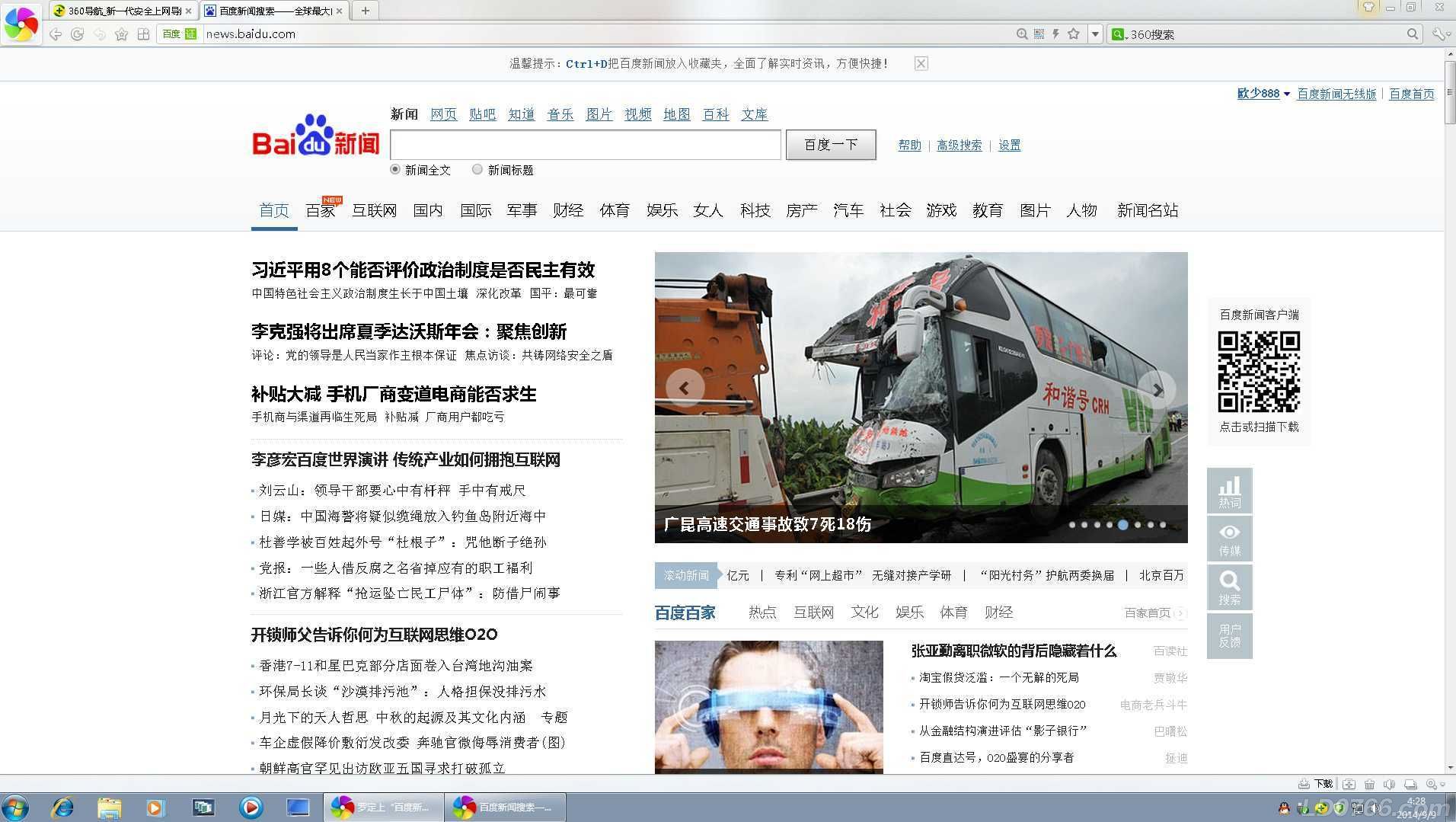Select the 新闻标题 radio button
Screen dimensions: 1456x822
point(477,169)
